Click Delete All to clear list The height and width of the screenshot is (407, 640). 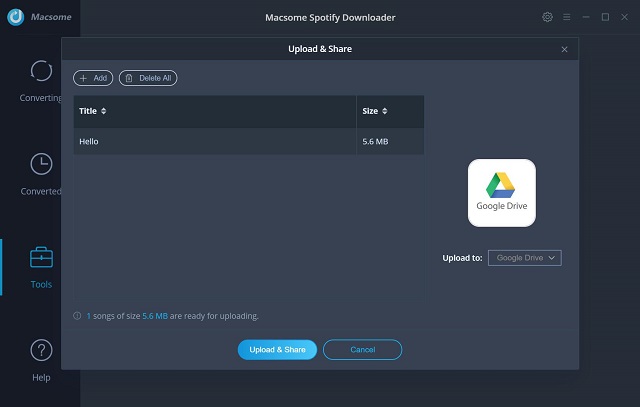click(x=148, y=78)
